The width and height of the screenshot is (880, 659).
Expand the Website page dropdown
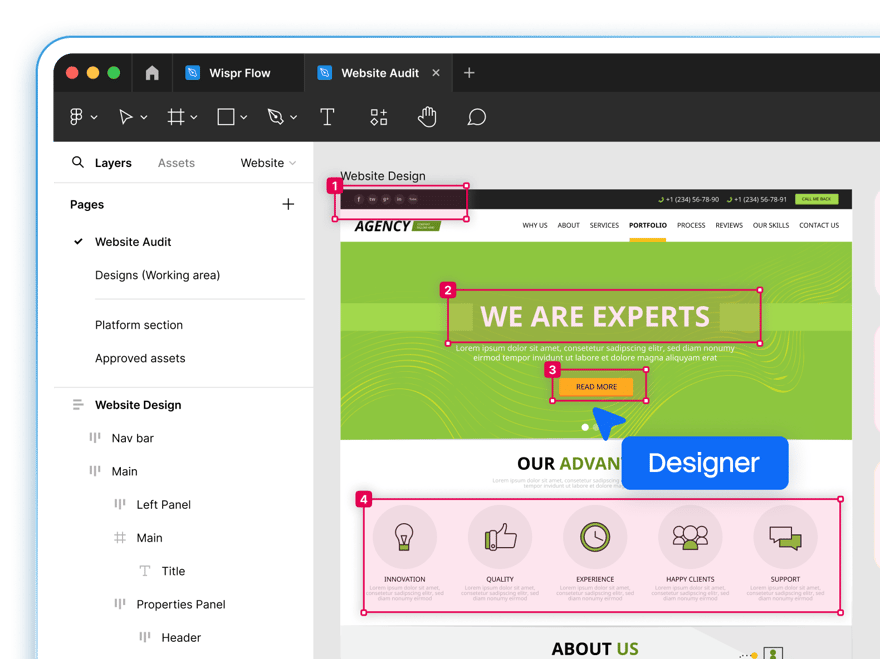click(x=268, y=163)
